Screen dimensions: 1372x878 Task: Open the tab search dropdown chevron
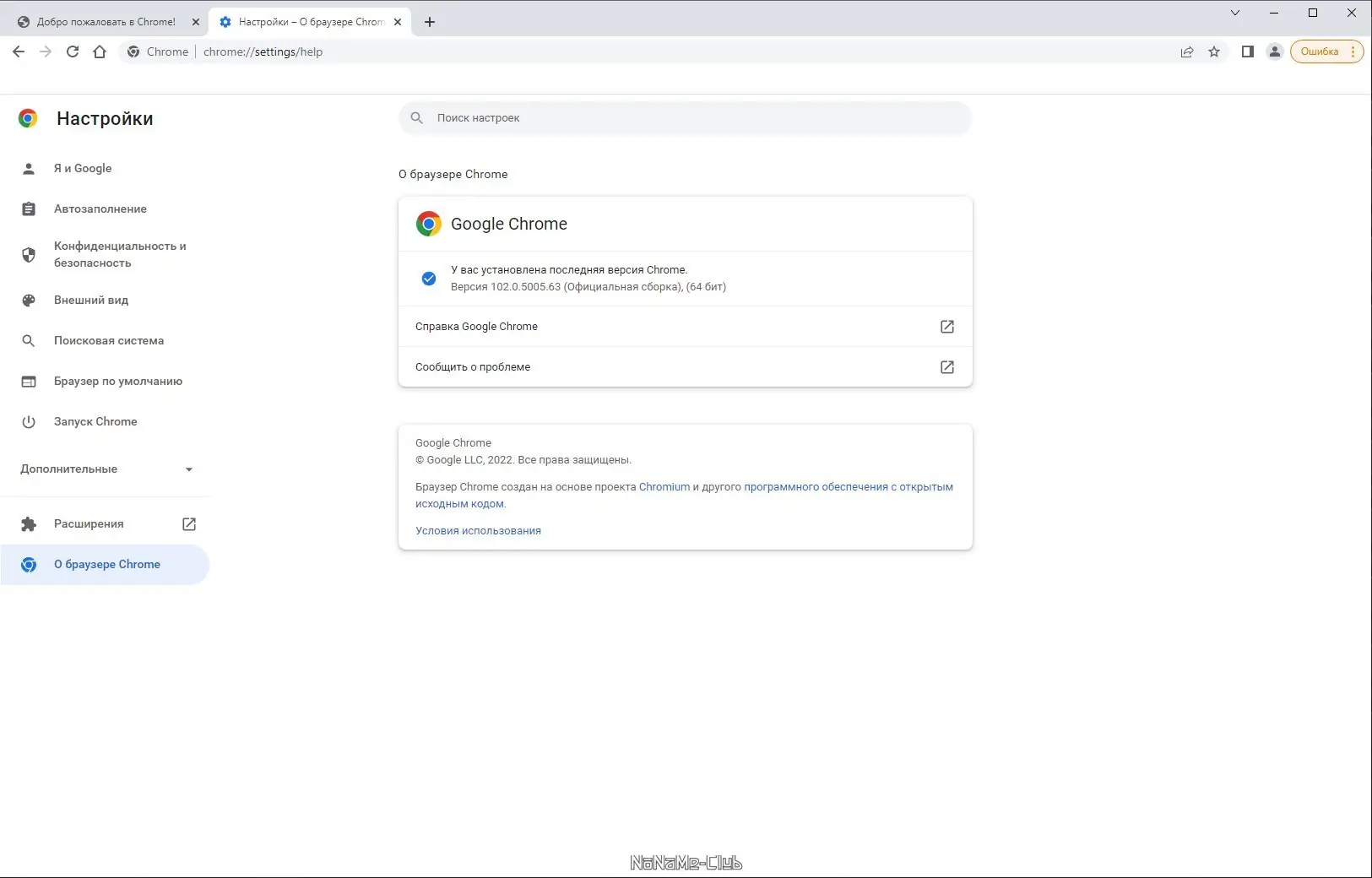pos(1235,13)
